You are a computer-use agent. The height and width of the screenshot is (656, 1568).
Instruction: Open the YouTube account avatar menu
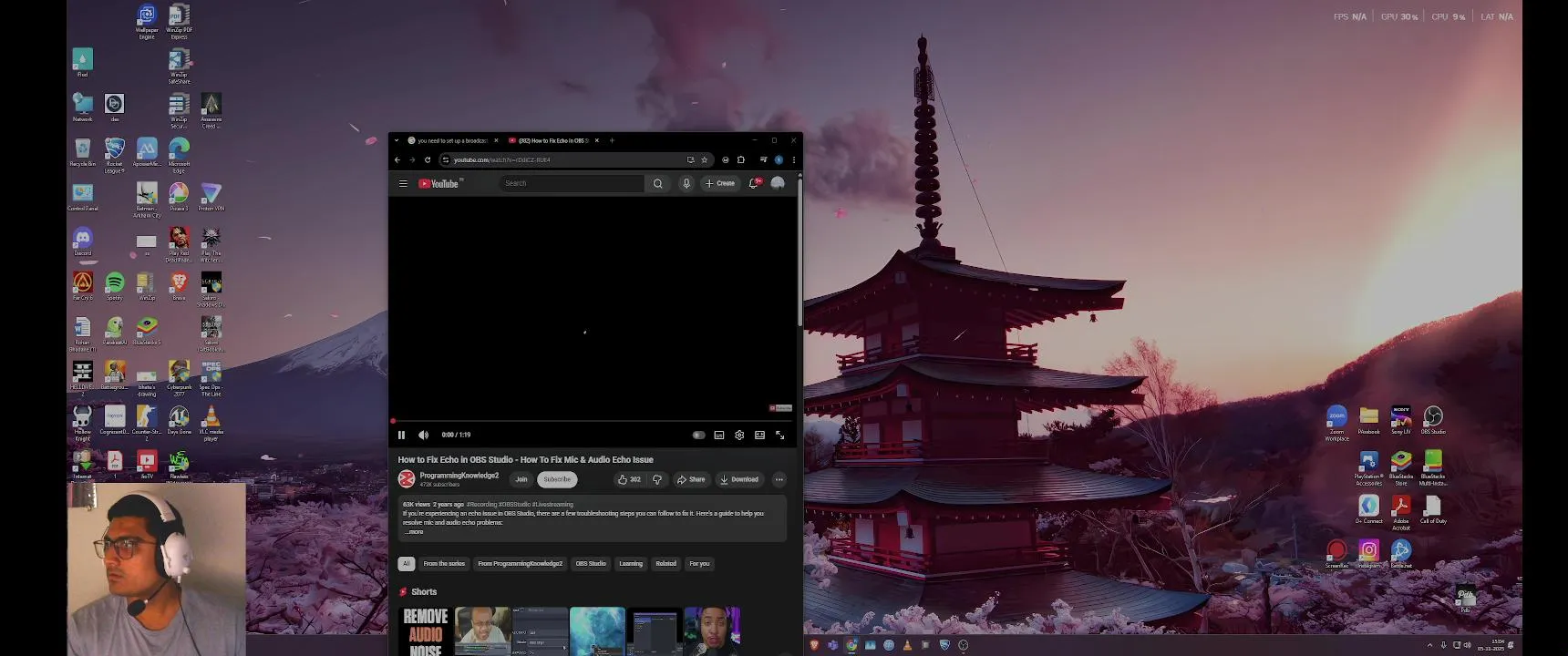778,183
